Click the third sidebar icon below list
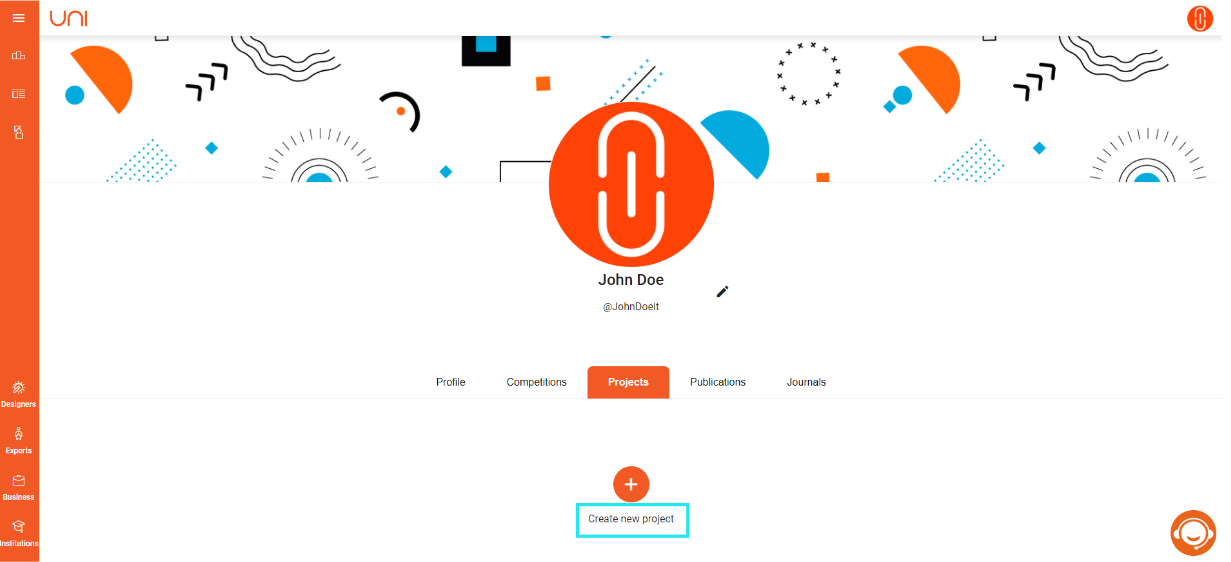1231x562 pixels. tap(18, 132)
